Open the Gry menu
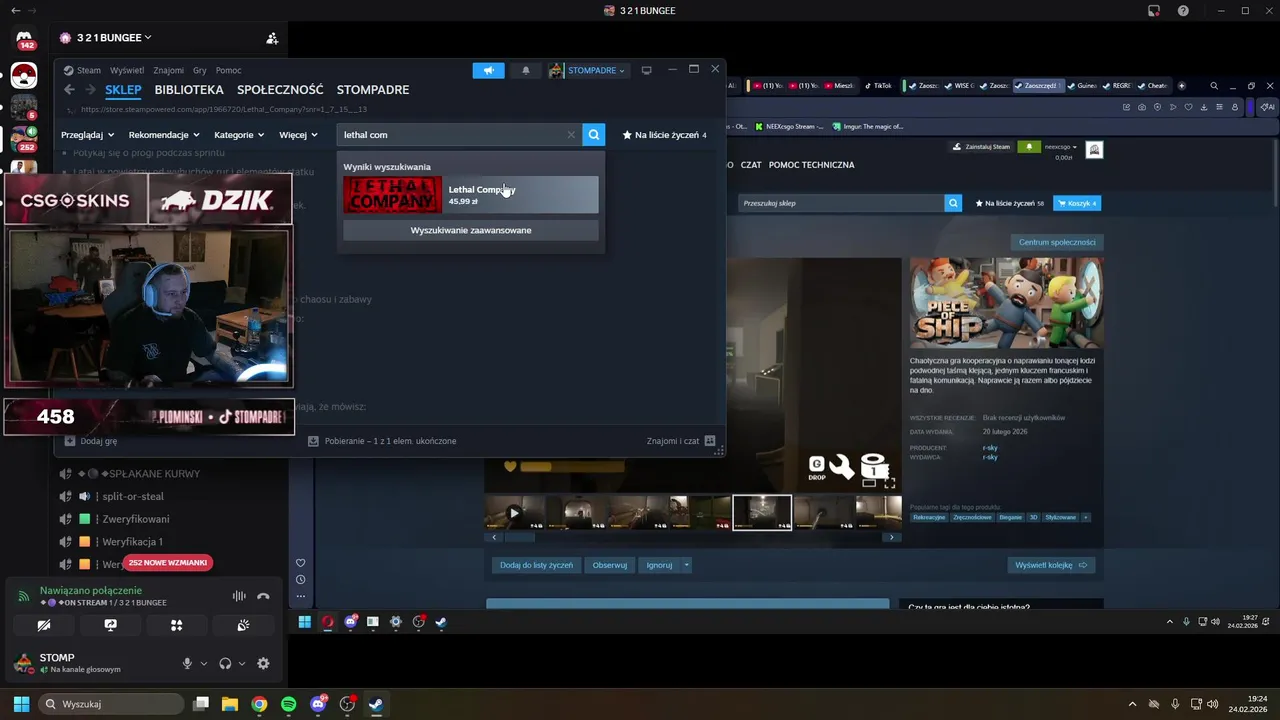The height and width of the screenshot is (720, 1280). [x=200, y=70]
